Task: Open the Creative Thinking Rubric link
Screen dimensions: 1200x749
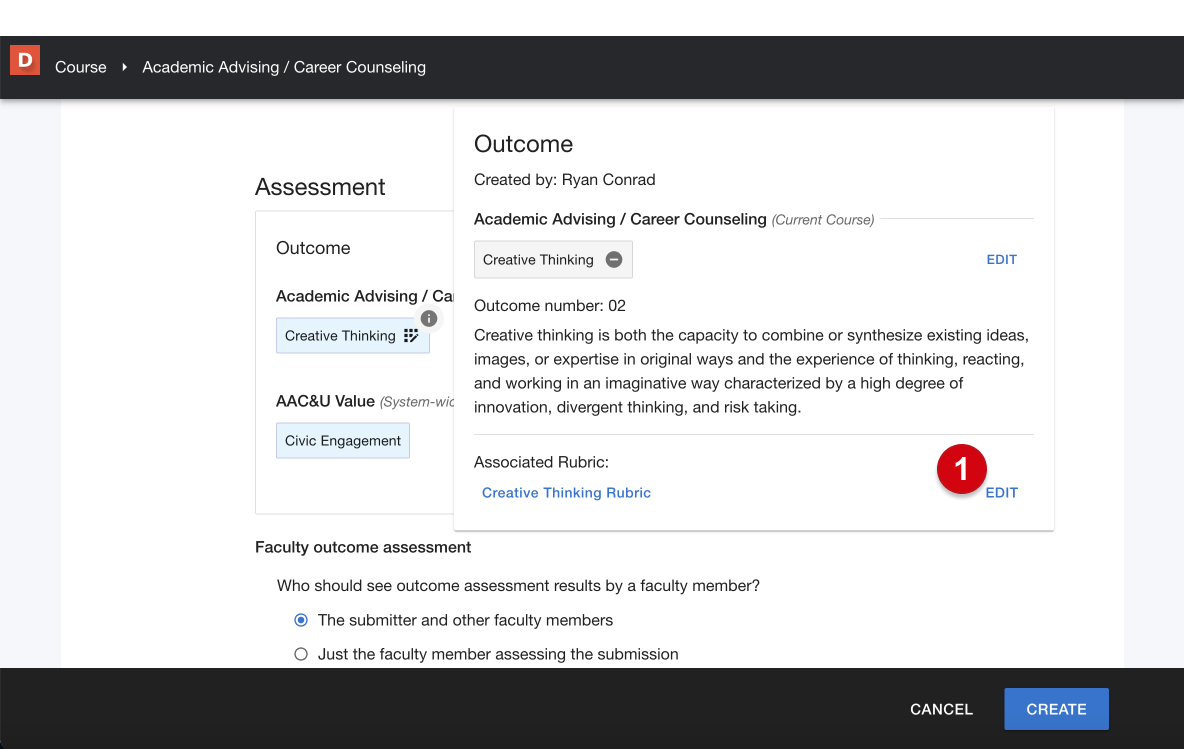Action: pos(566,493)
